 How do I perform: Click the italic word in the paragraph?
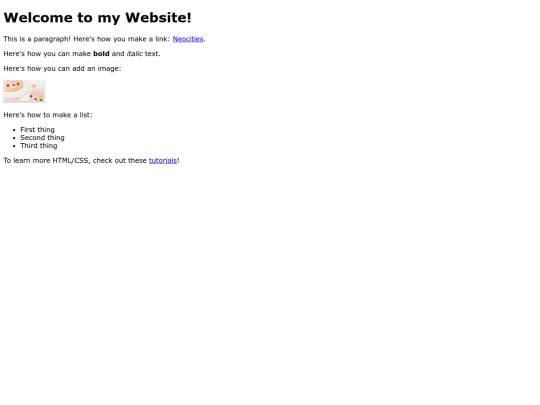(134, 54)
